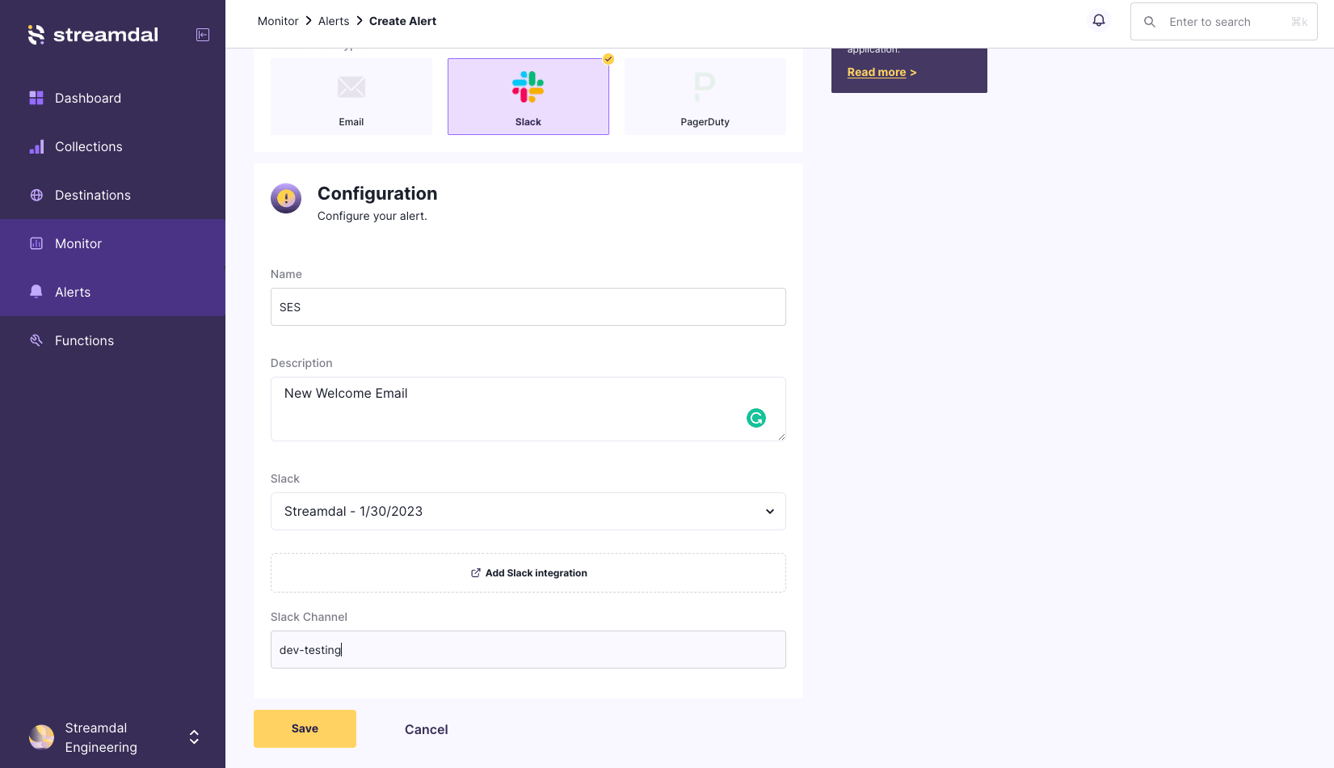1334x768 pixels.
Task: Save the alert configuration
Action: [305, 729]
